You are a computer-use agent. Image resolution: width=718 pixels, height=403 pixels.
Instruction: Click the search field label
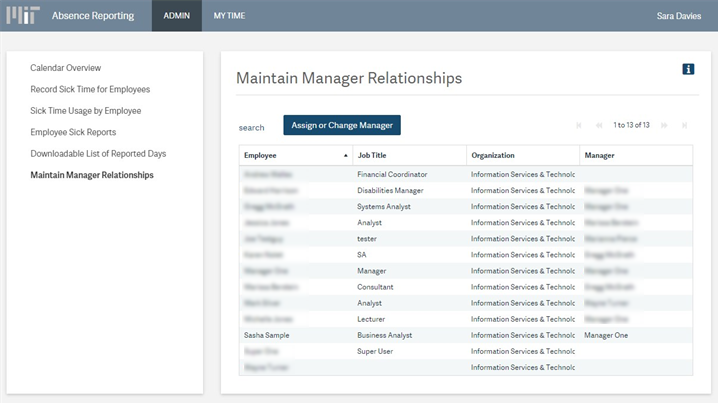[x=252, y=127]
